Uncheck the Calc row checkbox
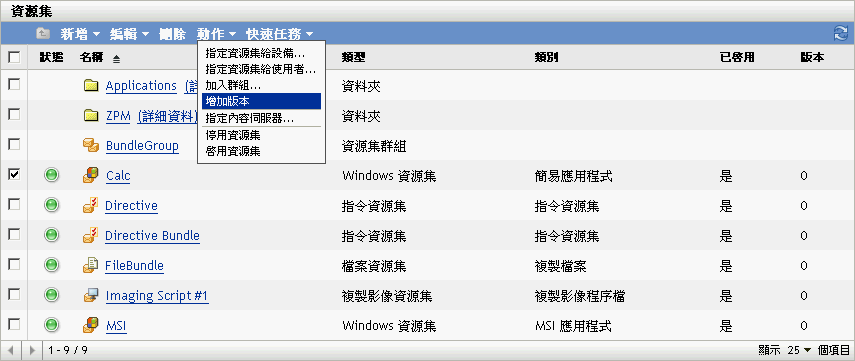Screen dimensions: 855x361 point(14,175)
